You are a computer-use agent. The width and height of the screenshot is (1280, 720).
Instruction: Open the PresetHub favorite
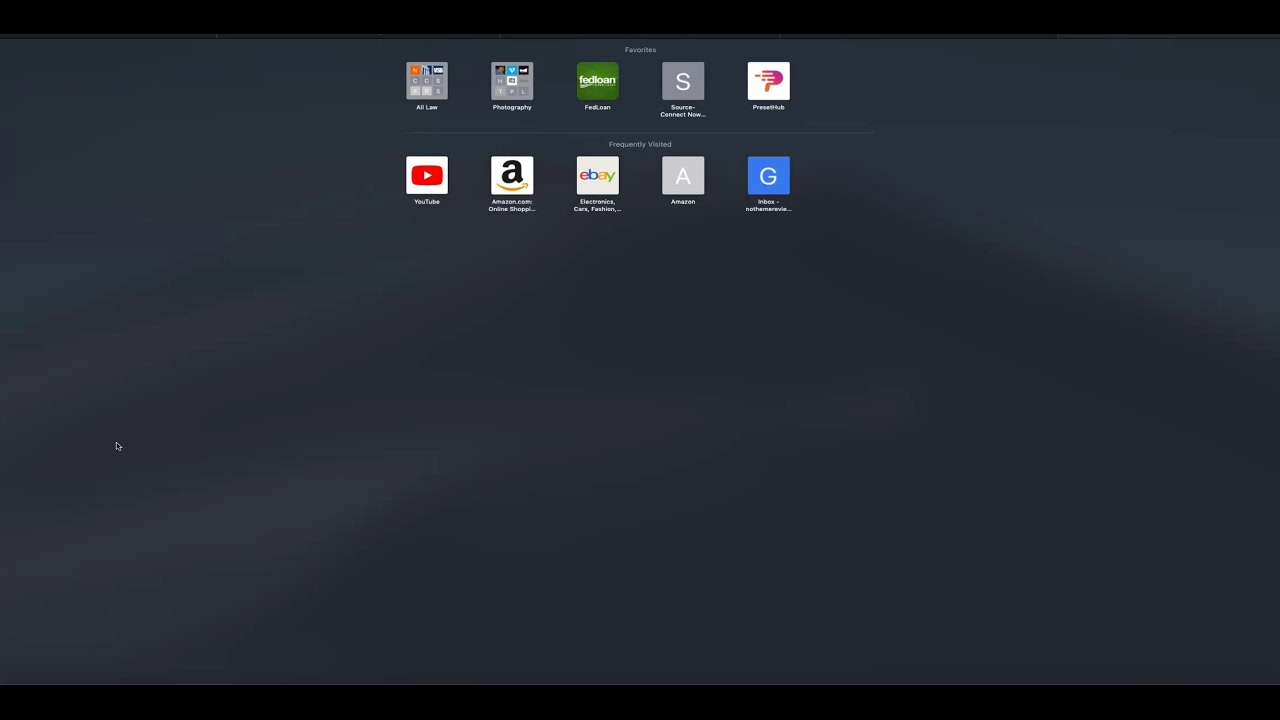pos(768,81)
